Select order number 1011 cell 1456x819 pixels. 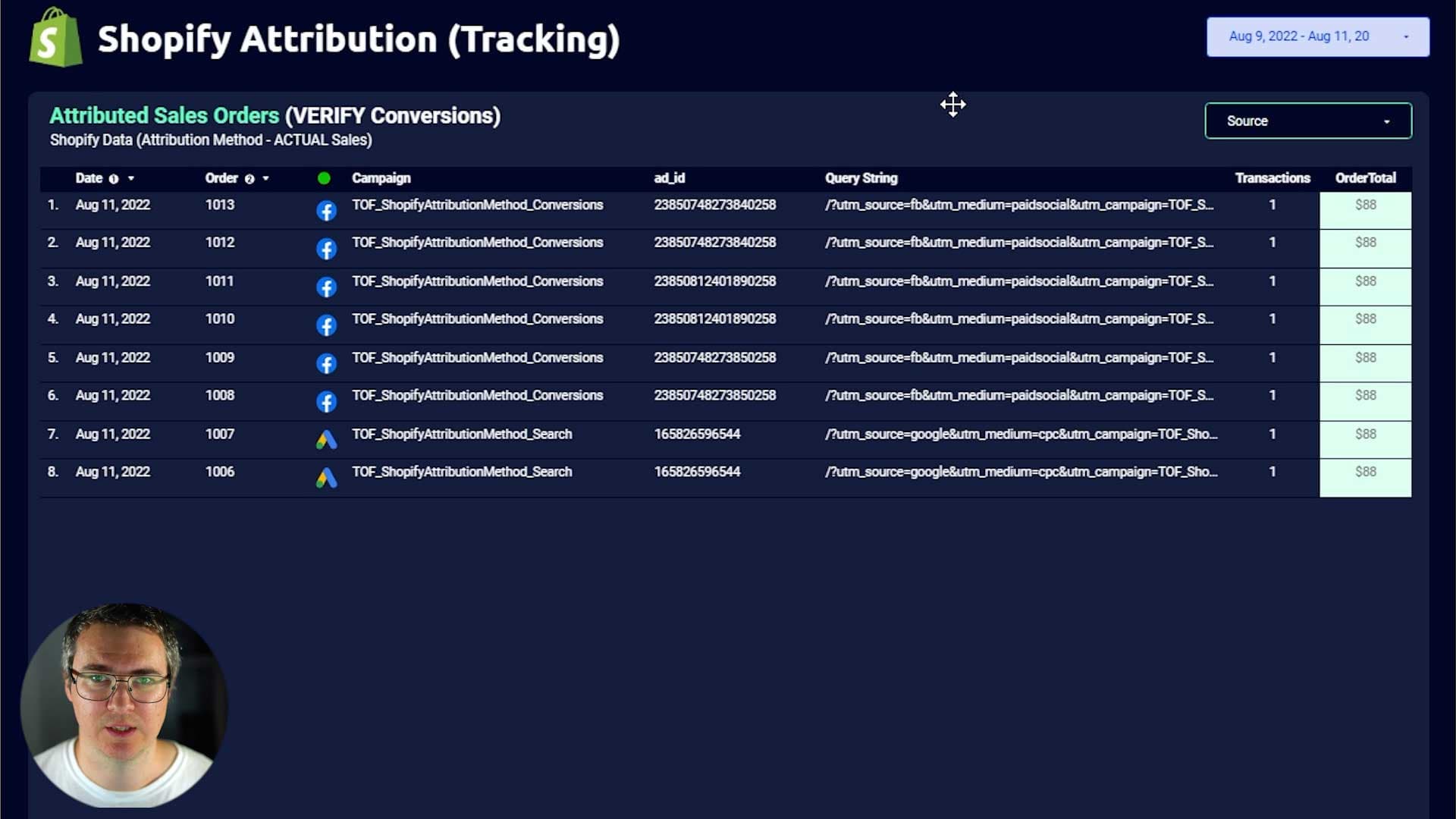point(219,281)
